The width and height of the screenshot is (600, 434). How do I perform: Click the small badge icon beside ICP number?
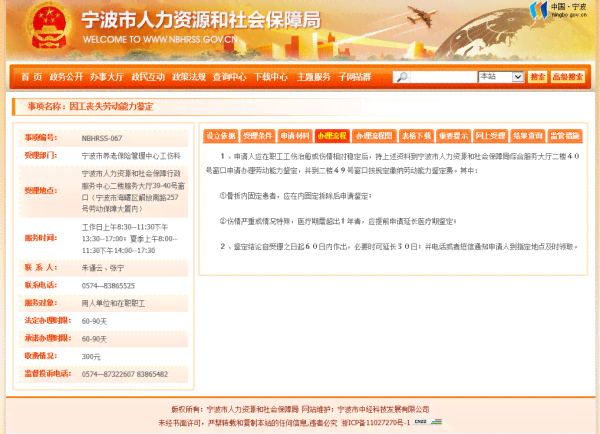pos(428,422)
